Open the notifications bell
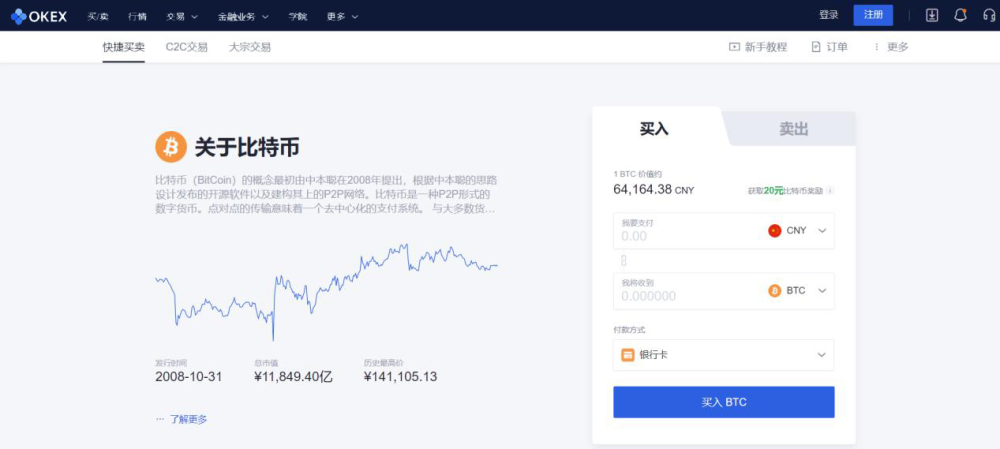1000x449 pixels. (x=960, y=15)
